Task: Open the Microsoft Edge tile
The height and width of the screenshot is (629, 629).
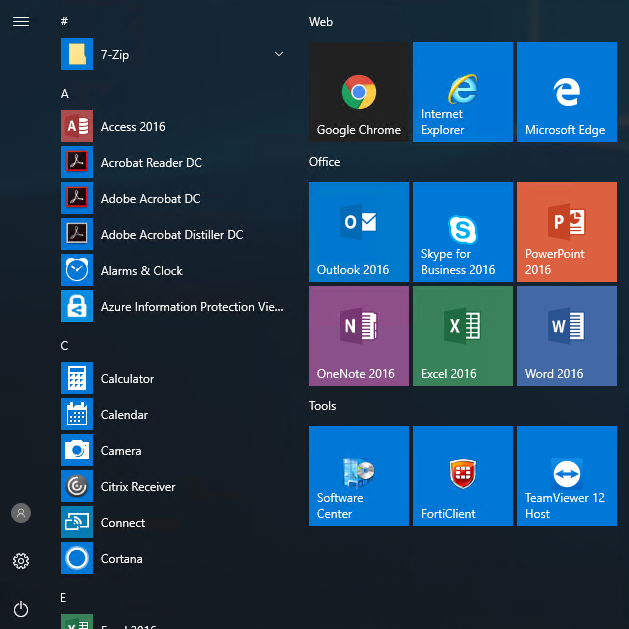Action: (566, 92)
